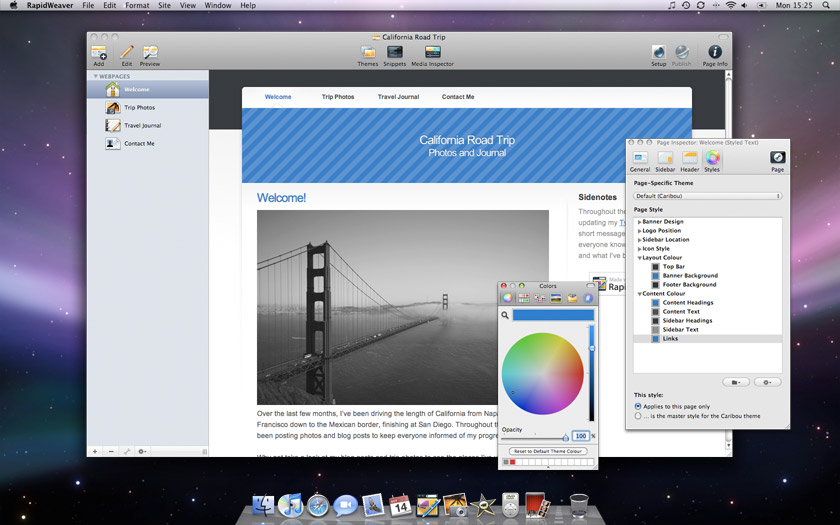Open Page Info from the toolbar
This screenshot has width=840, height=525.
tap(715, 52)
